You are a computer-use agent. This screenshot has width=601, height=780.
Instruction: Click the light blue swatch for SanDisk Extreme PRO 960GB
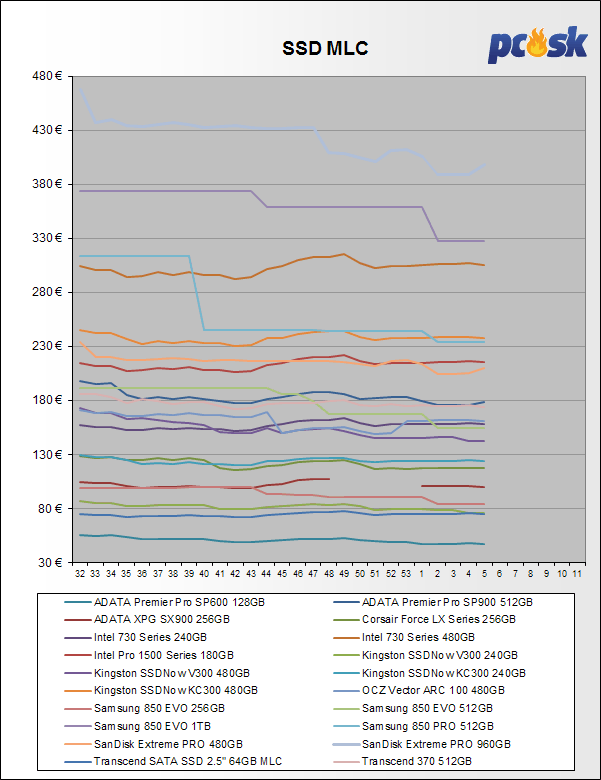point(346,744)
